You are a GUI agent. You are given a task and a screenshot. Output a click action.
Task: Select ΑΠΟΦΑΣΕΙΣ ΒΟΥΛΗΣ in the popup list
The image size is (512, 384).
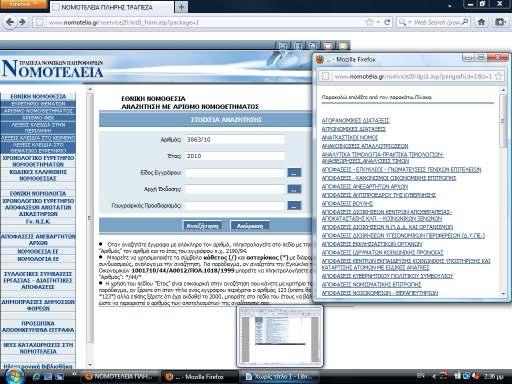[347, 203]
